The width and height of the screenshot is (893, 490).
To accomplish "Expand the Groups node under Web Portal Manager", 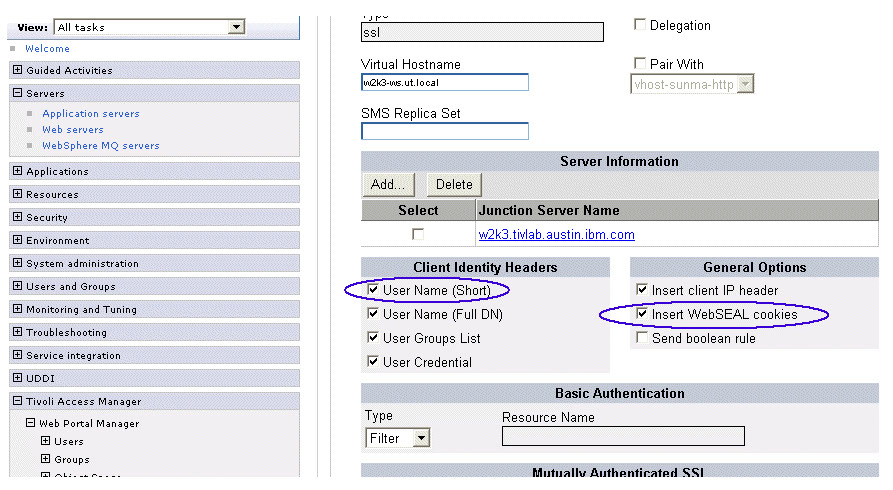I will [x=46, y=459].
